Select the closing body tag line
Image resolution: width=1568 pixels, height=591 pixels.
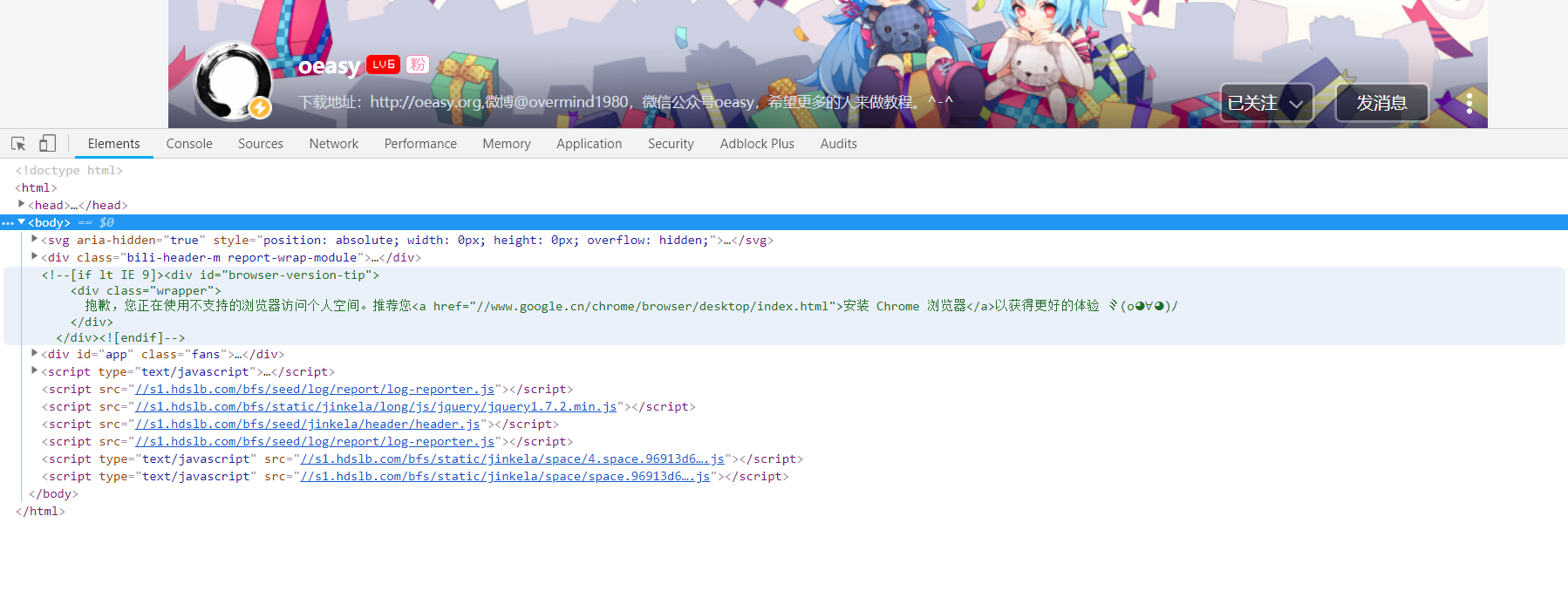[53, 494]
